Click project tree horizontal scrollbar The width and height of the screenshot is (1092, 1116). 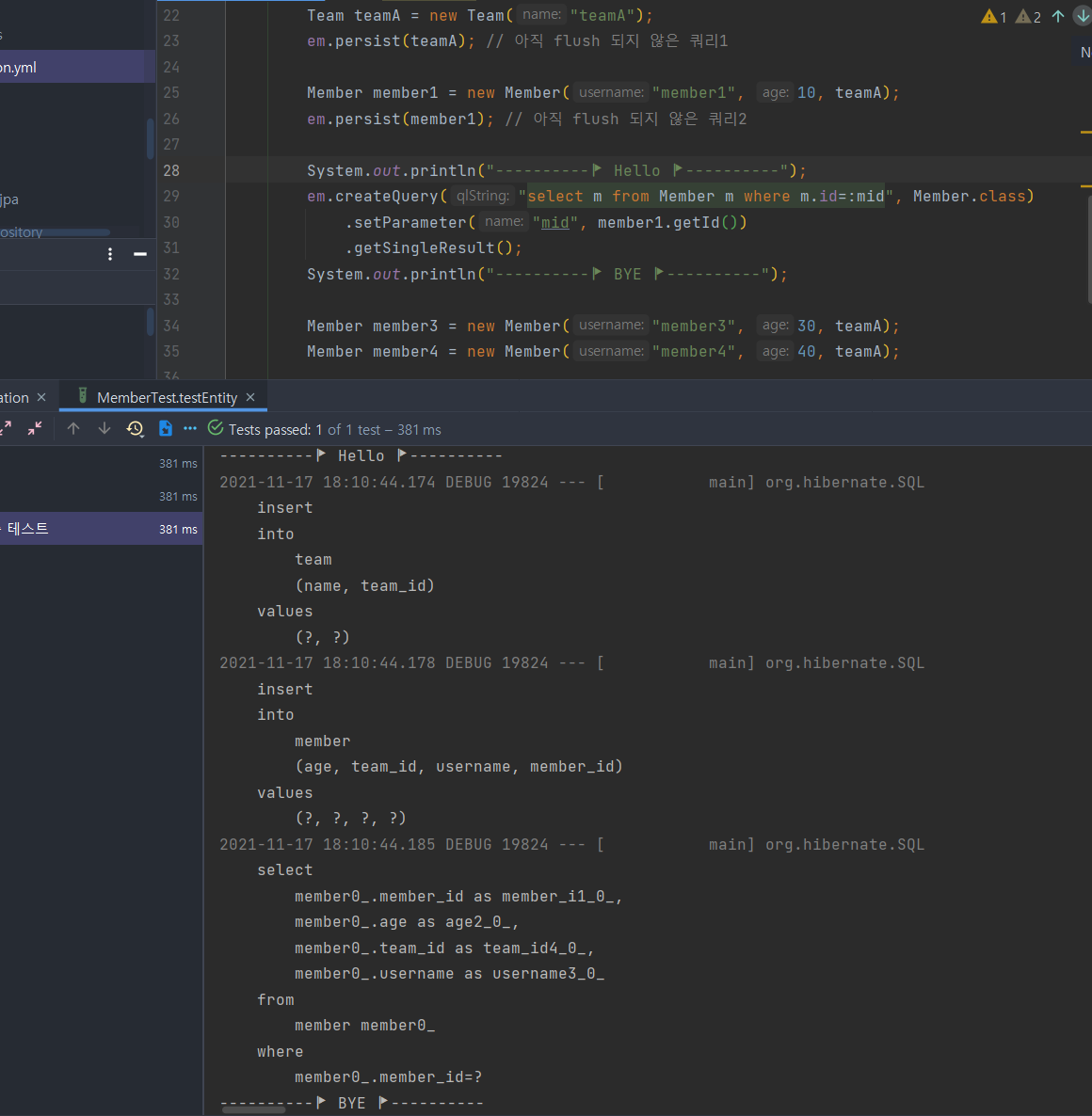55,232
